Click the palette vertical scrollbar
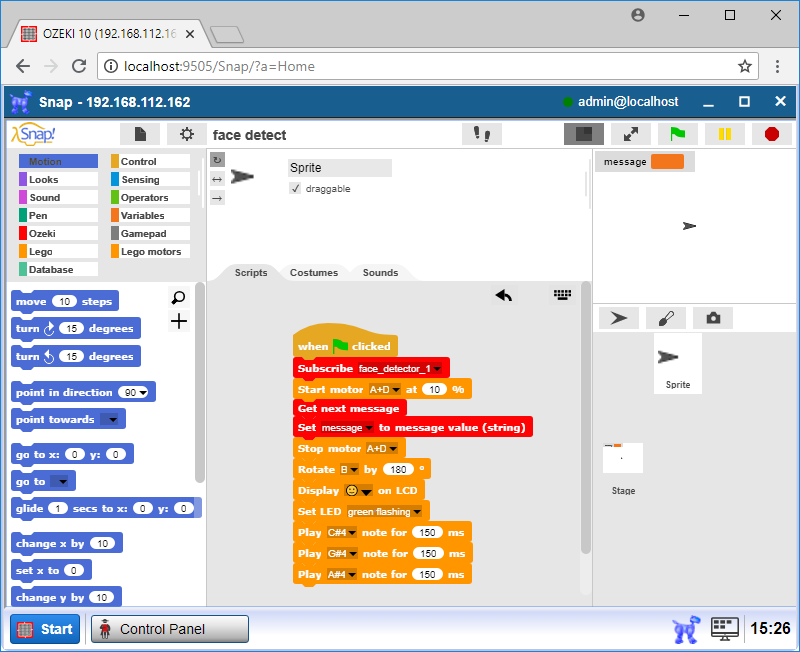The image size is (800, 652). pyautogui.click(x=199, y=383)
